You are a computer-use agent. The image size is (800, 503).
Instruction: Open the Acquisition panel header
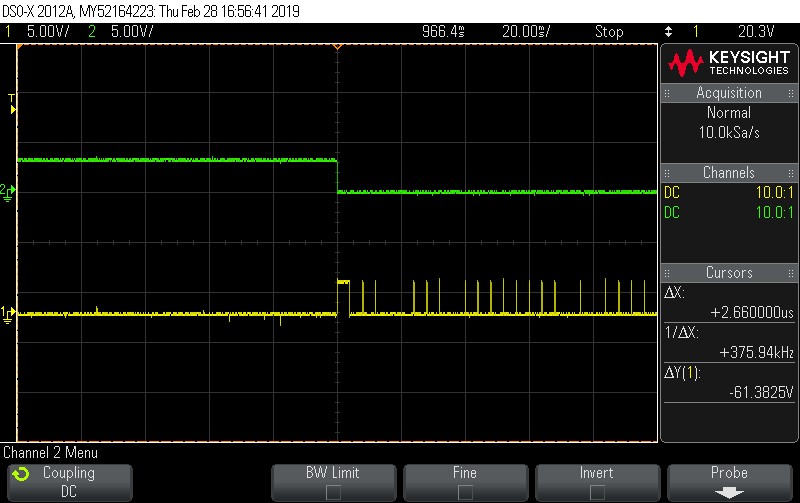point(728,93)
